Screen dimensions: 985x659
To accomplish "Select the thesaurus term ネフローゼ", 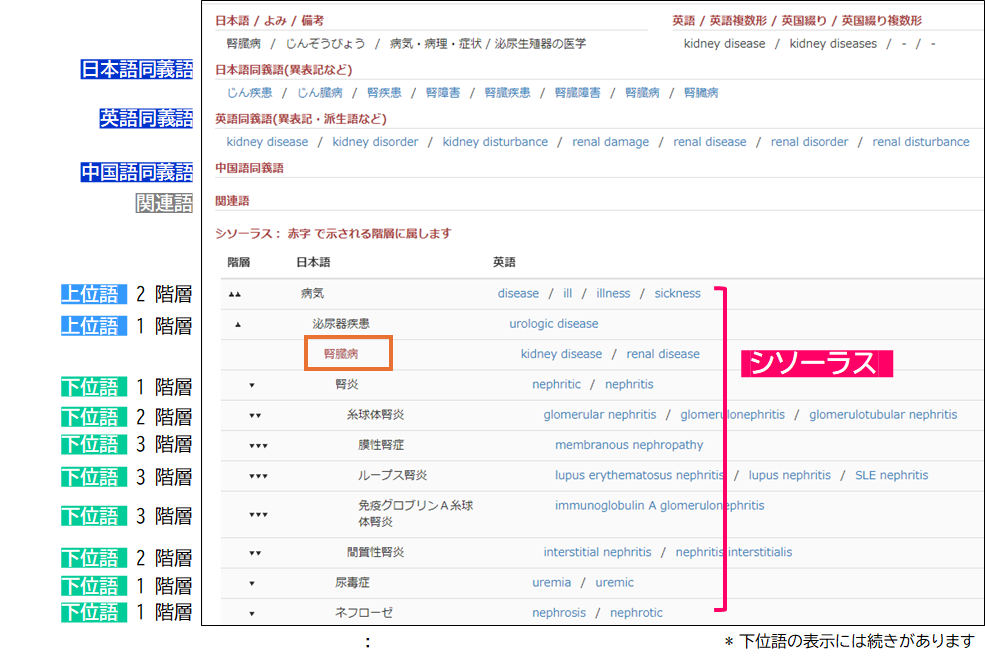I will coord(364,613).
